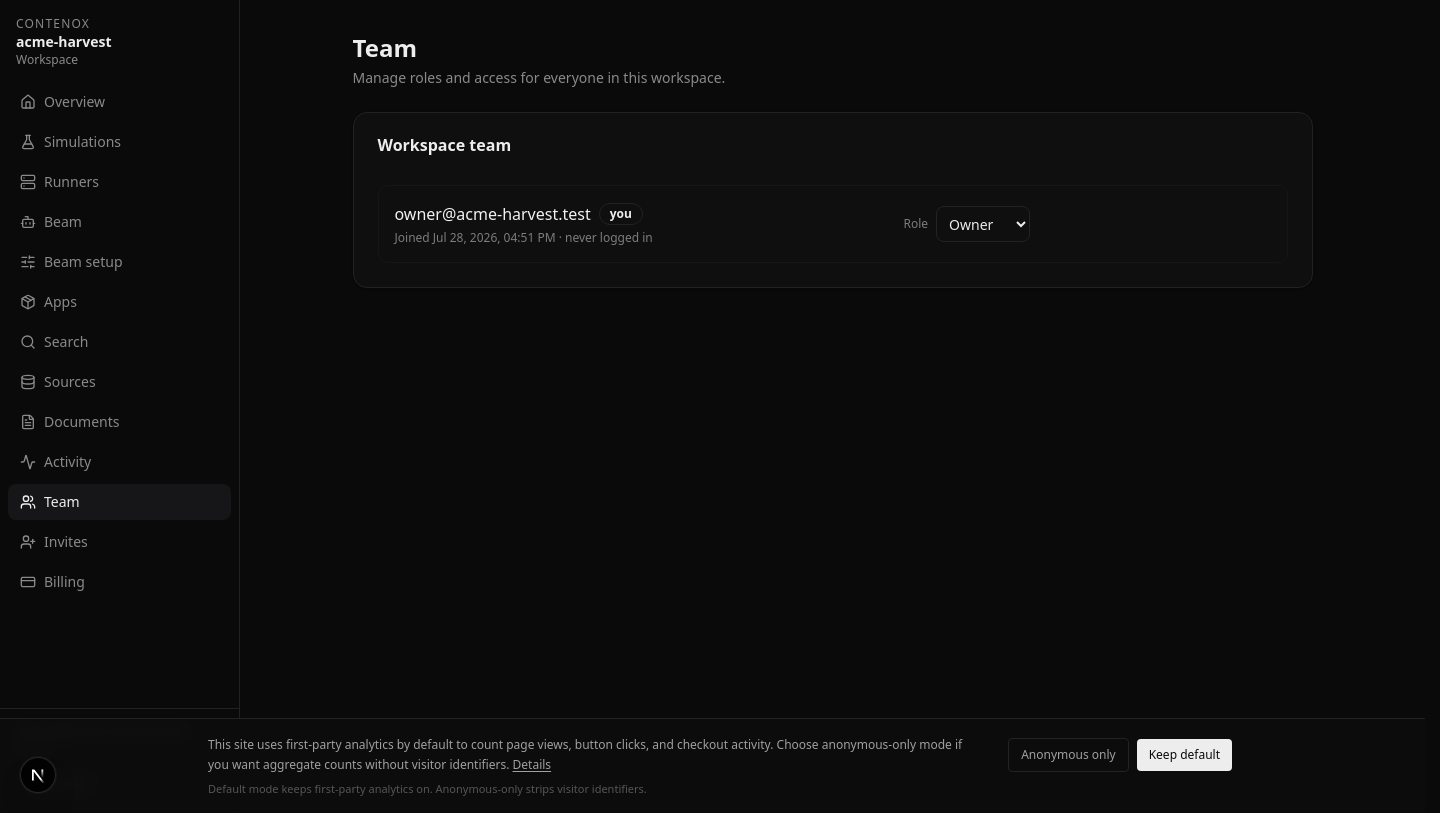Click the Invites user-plus icon
Screen dimensions: 1440x813
tap(28, 542)
